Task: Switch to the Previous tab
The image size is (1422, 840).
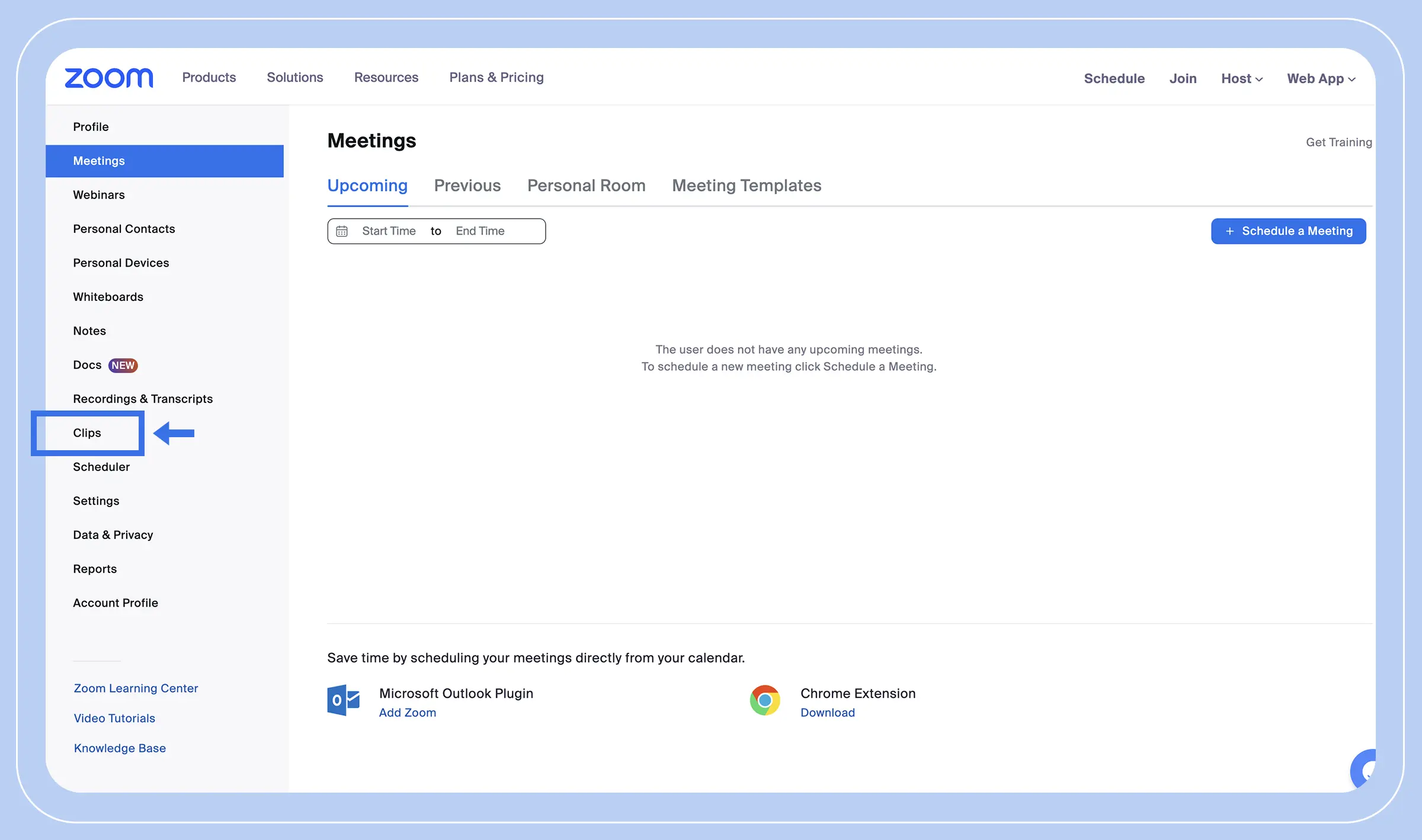Action: tap(467, 186)
